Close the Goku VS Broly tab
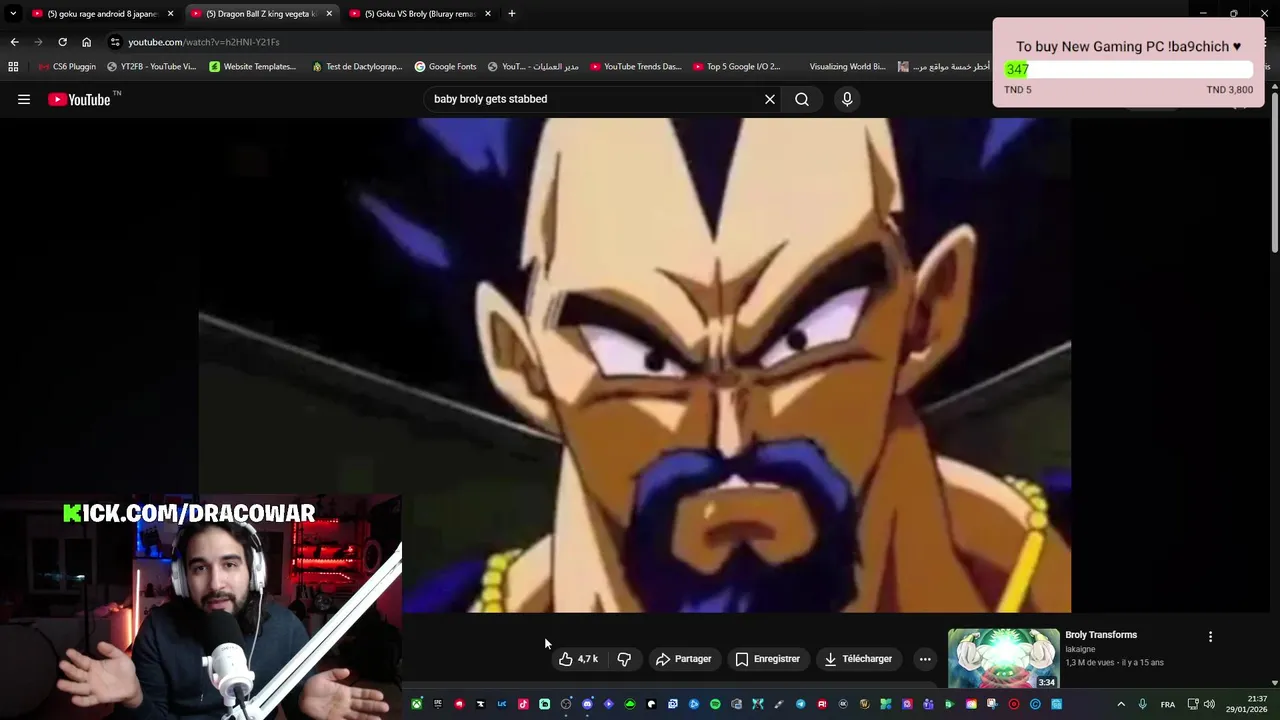Viewport: 1280px width, 720px height. 488,14
